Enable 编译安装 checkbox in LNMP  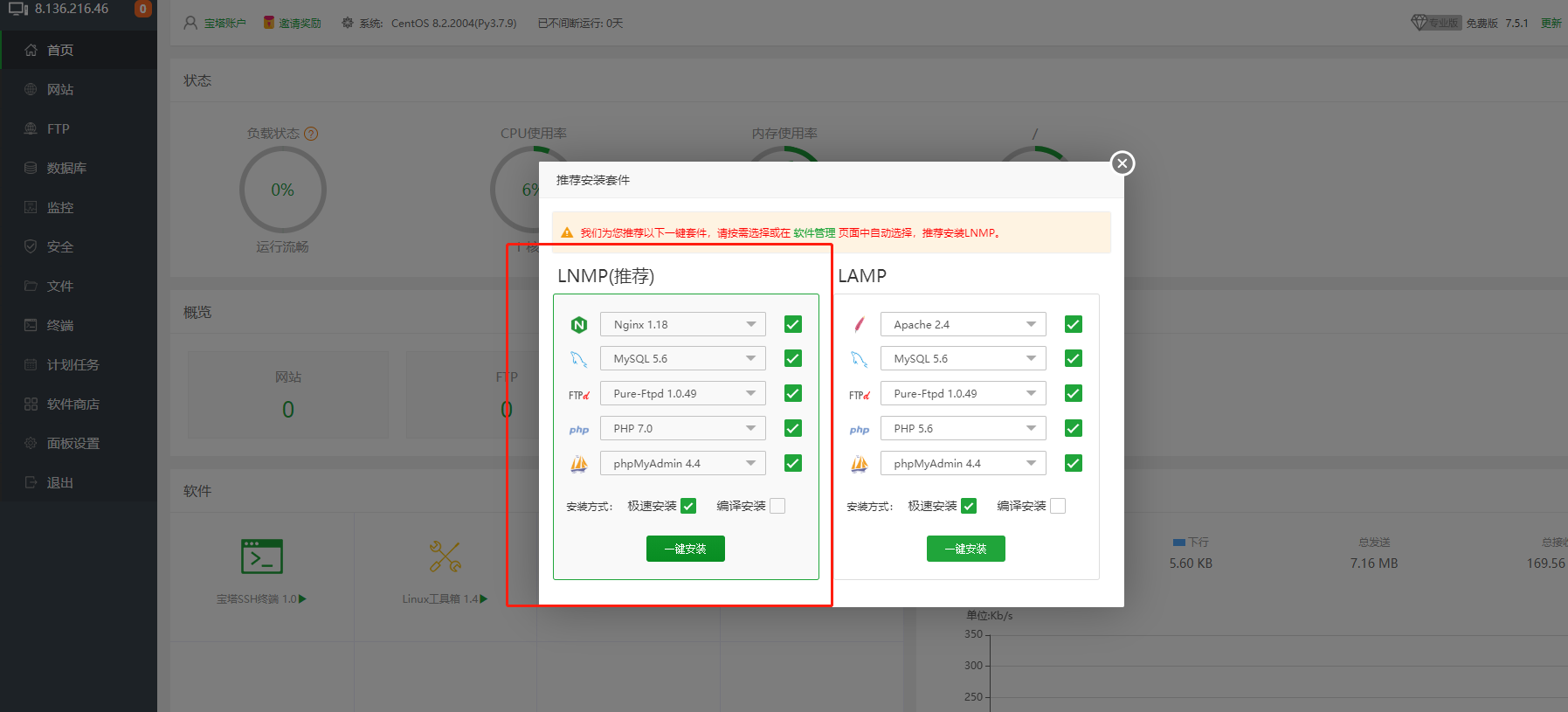tap(777, 506)
